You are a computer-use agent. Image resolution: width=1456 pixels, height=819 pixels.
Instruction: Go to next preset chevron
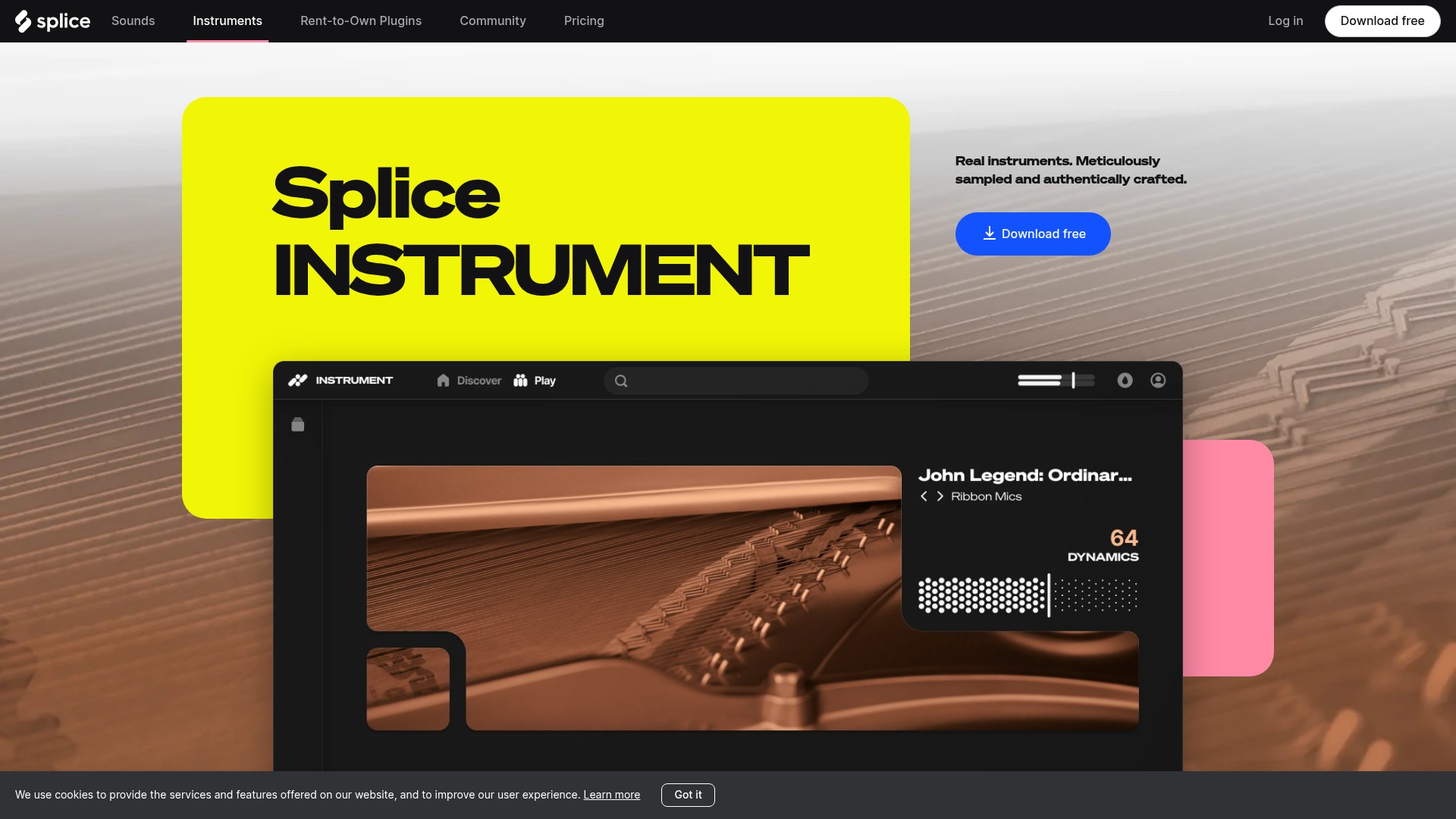point(940,496)
